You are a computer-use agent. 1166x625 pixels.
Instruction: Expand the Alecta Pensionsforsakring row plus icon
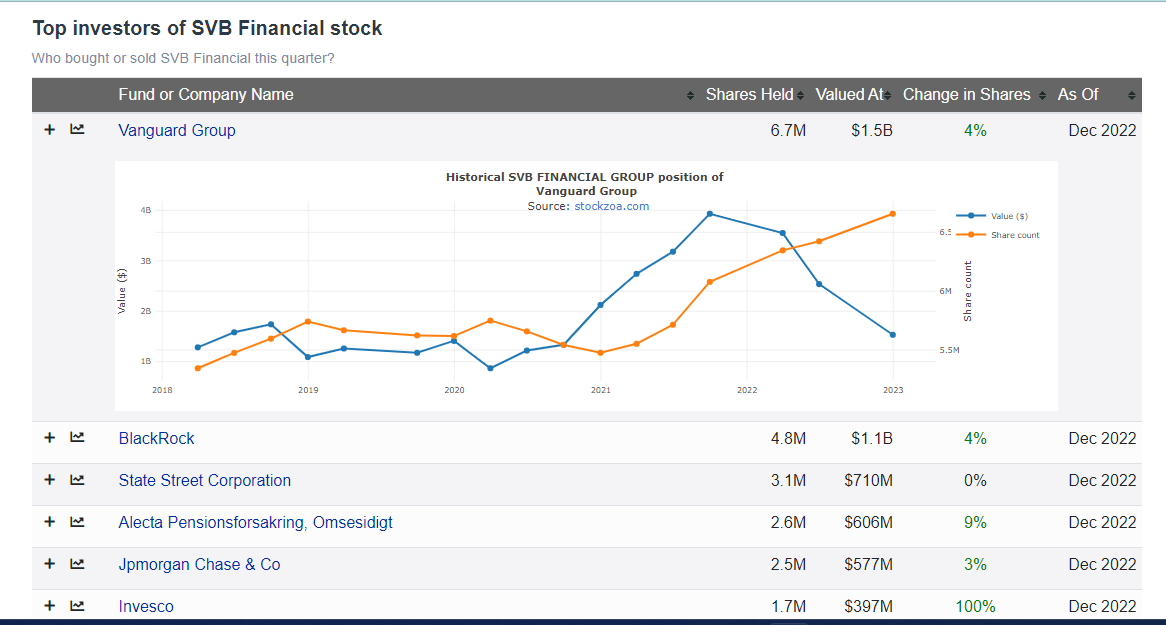coord(50,522)
